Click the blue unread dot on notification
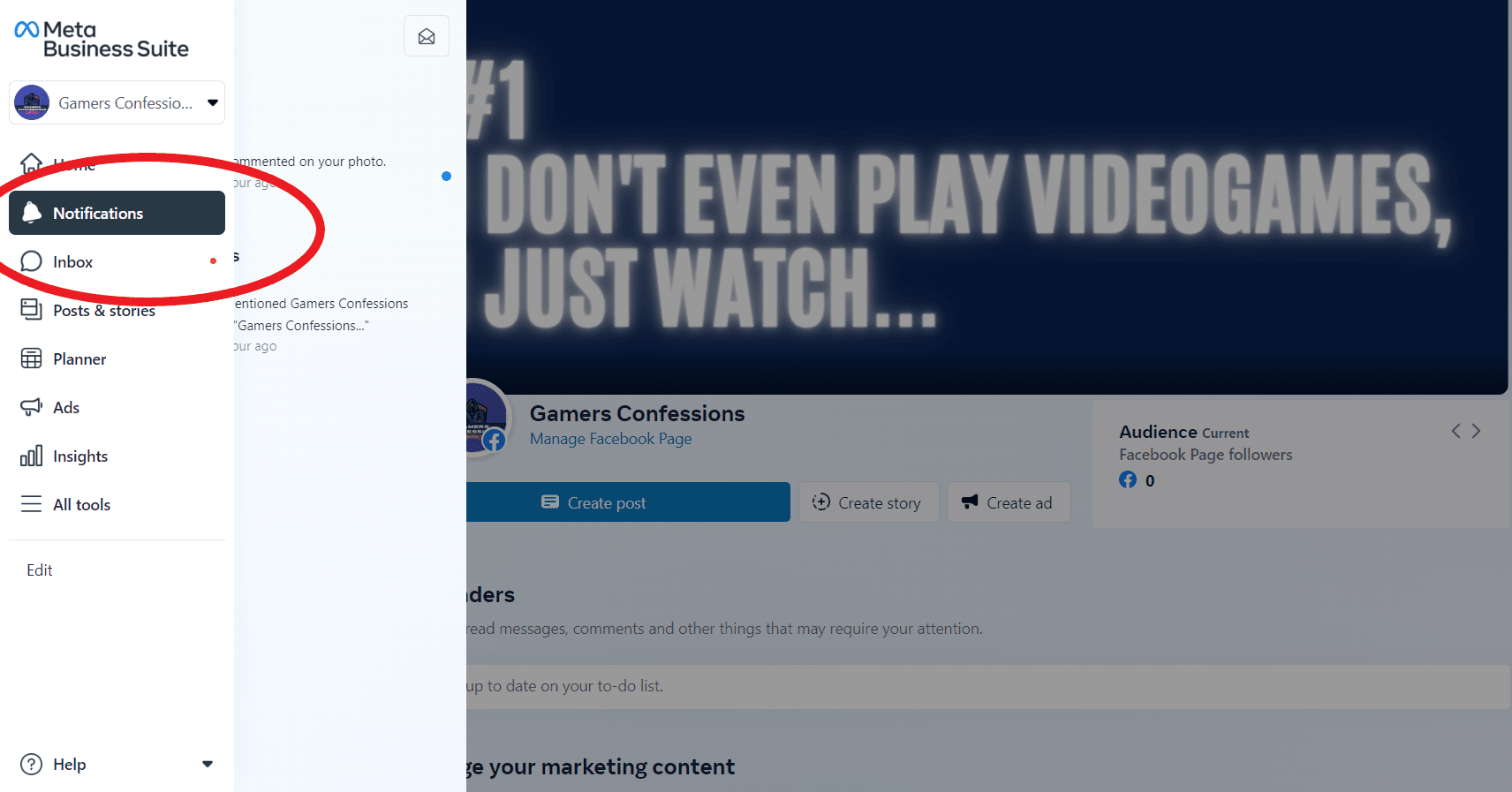This screenshot has height=792, width=1512. point(446,177)
